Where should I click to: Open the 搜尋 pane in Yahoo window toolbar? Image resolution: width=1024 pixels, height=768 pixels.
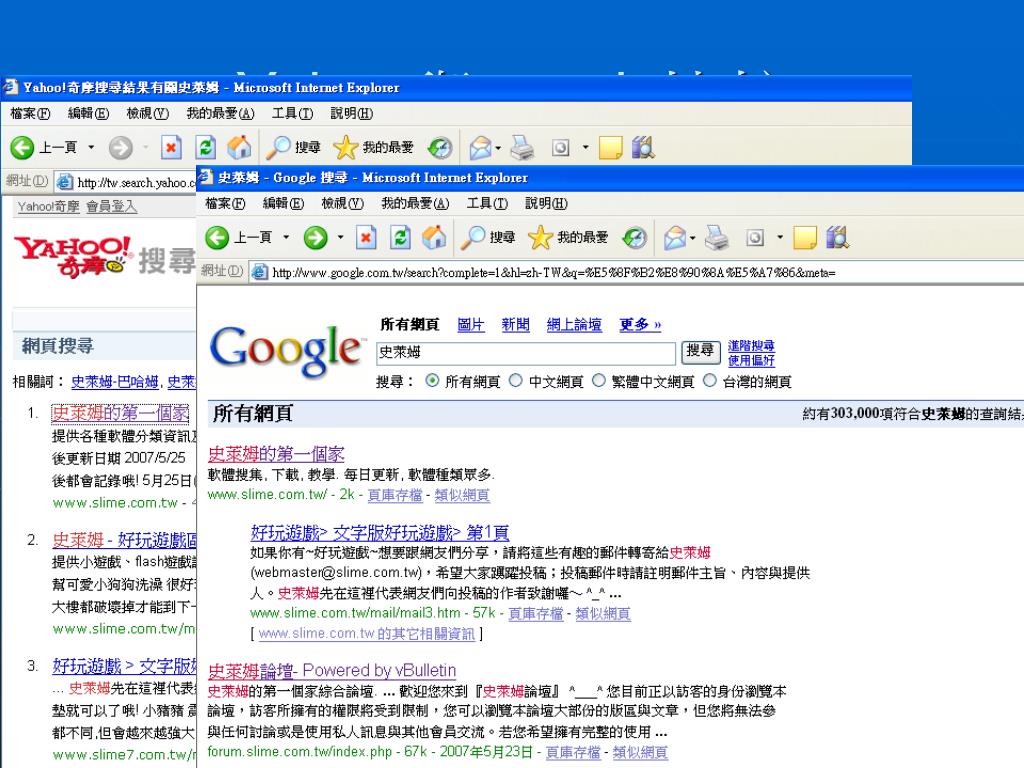293,148
